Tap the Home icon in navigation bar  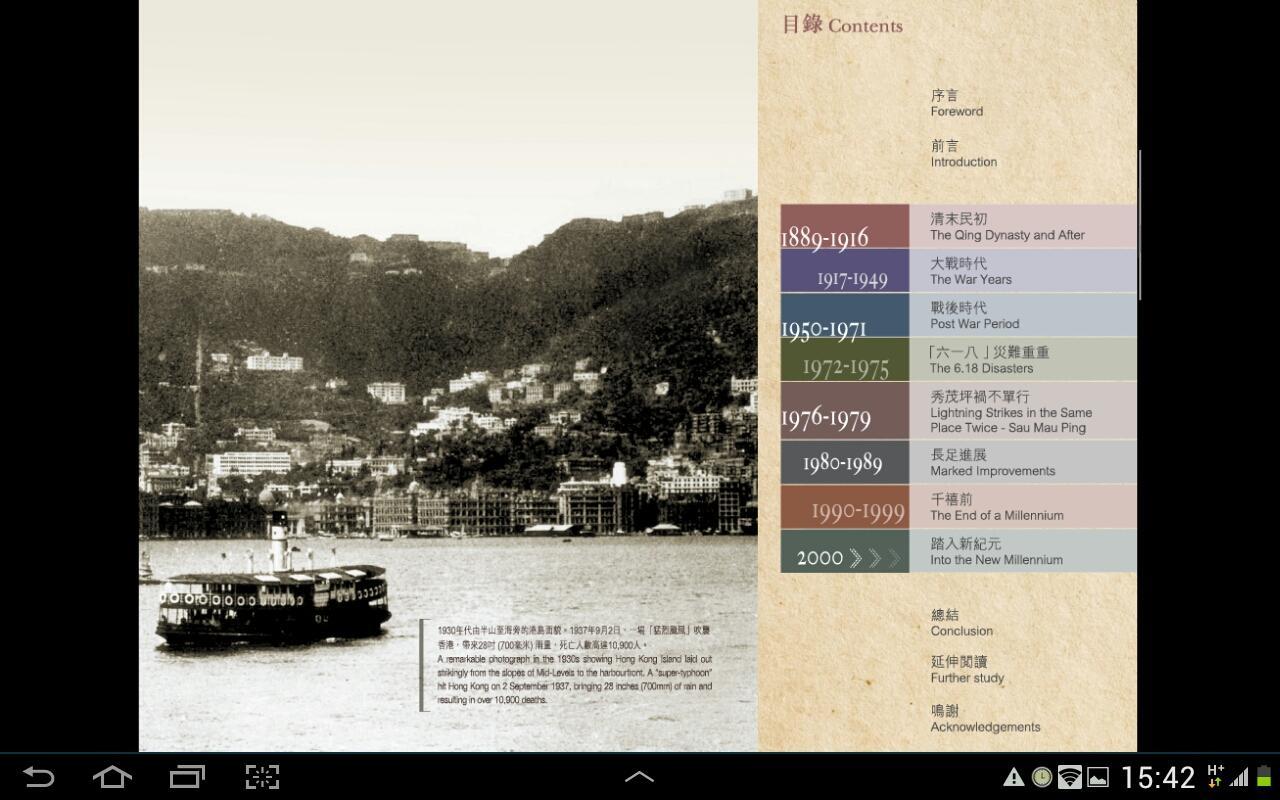click(113, 775)
